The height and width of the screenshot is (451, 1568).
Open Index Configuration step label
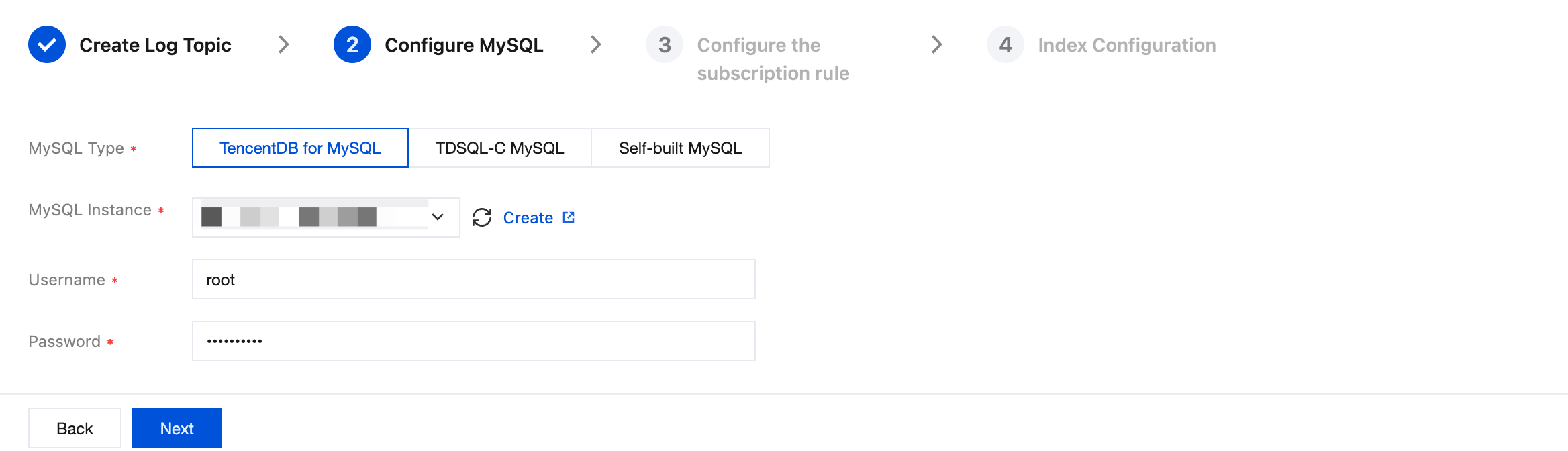click(1126, 45)
